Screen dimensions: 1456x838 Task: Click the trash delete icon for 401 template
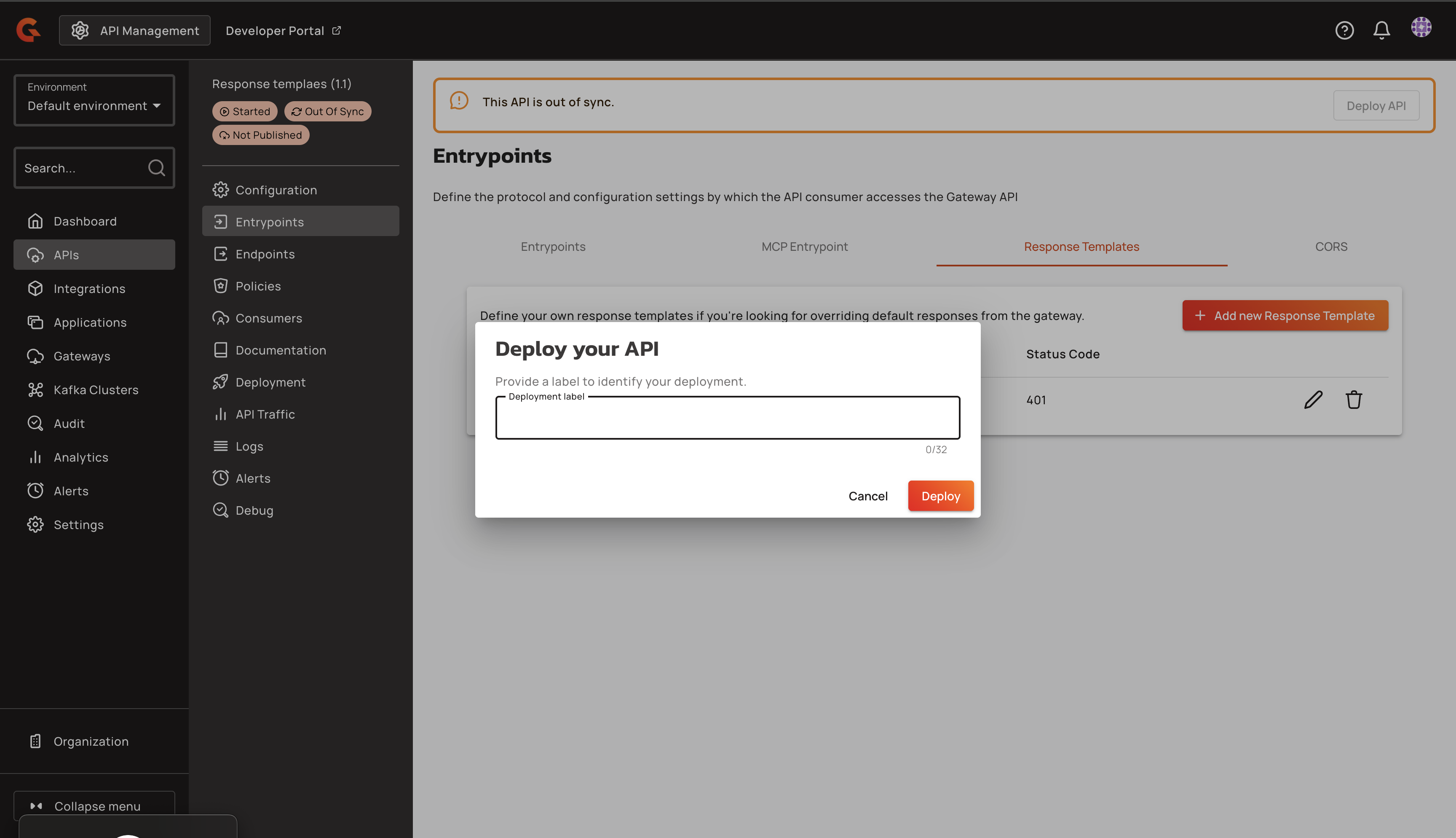click(1353, 400)
